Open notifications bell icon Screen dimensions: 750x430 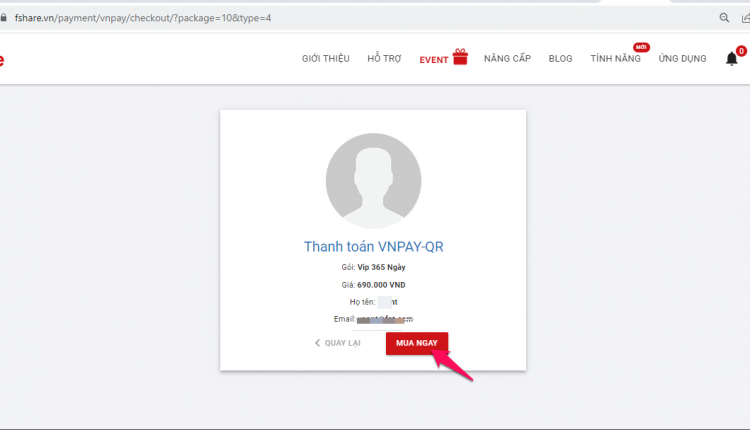click(x=731, y=59)
